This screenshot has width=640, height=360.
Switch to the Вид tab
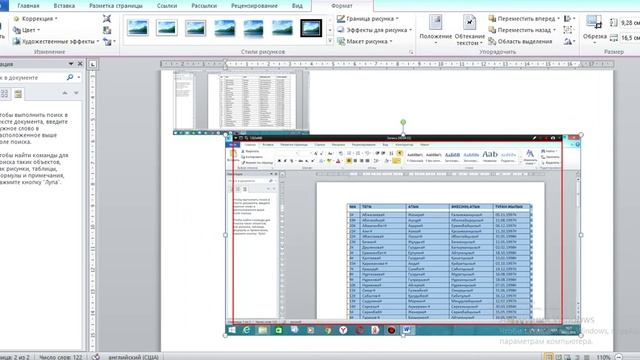[x=297, y=6]
